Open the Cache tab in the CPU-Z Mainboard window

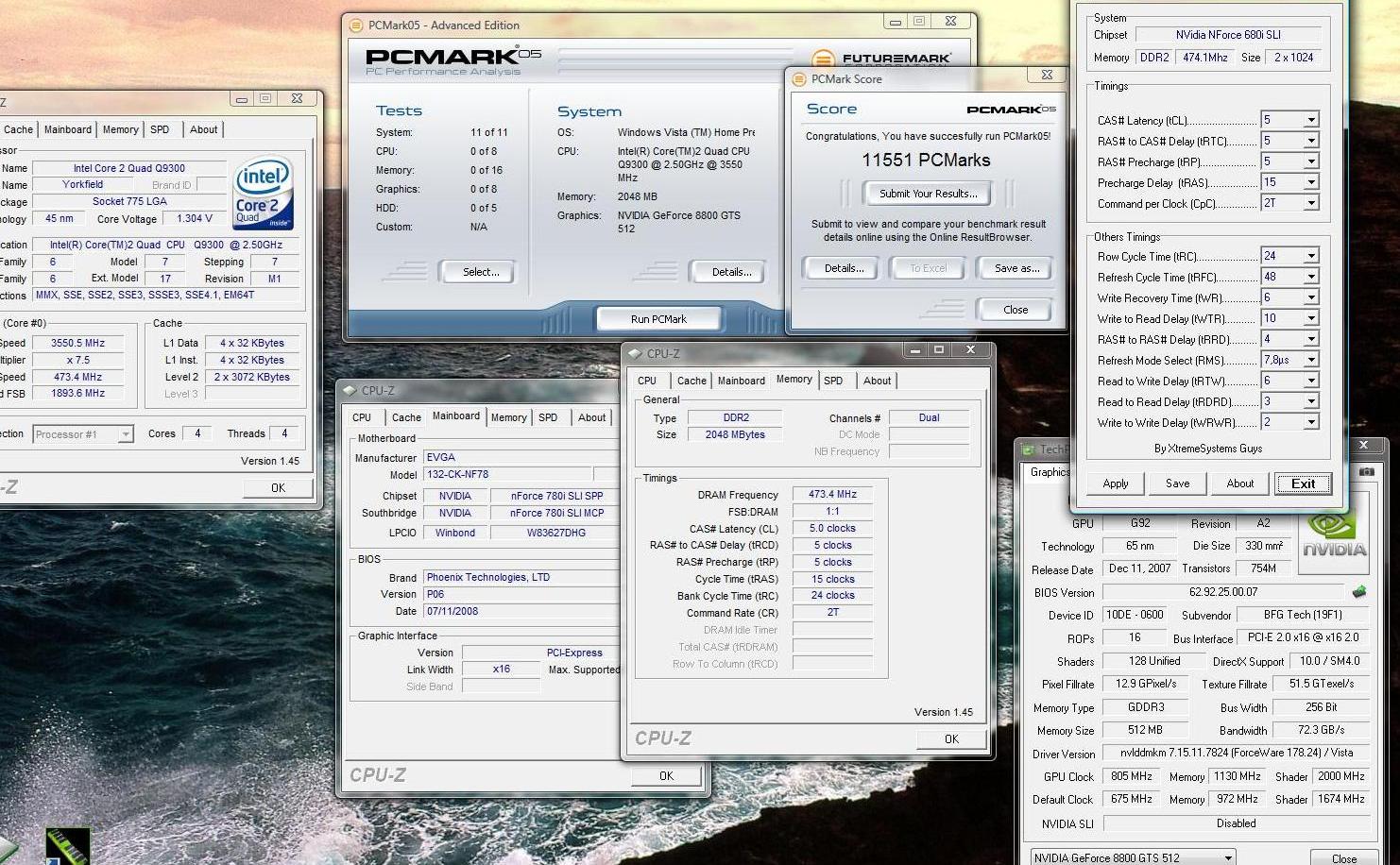(406, 417)
